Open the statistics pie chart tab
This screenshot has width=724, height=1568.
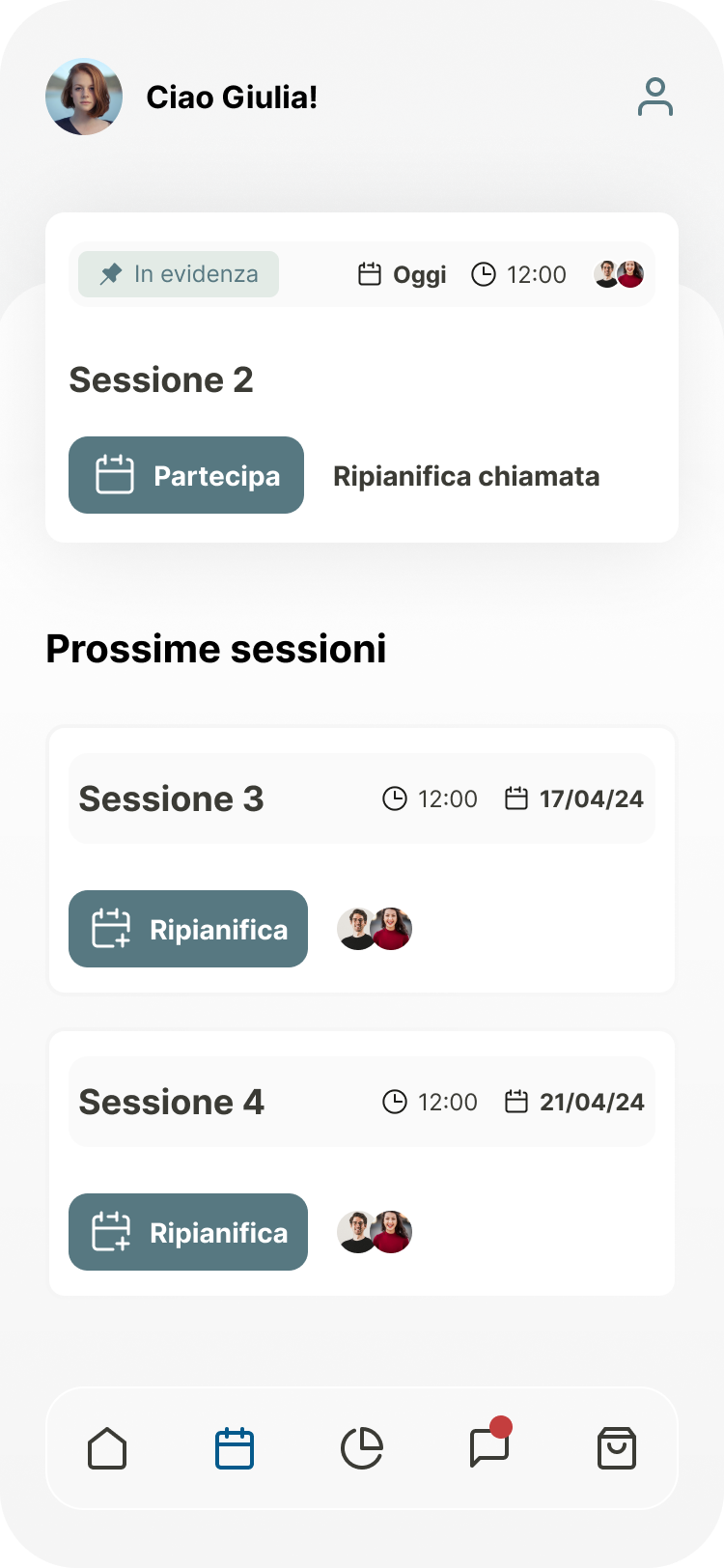coord(361,1448)
